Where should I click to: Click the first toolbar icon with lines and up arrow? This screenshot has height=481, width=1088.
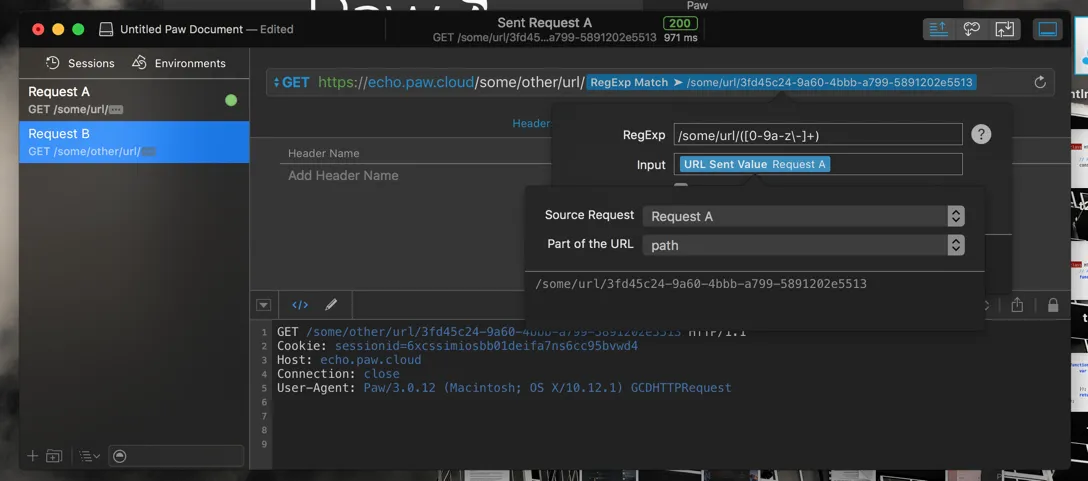coord(938,29)
